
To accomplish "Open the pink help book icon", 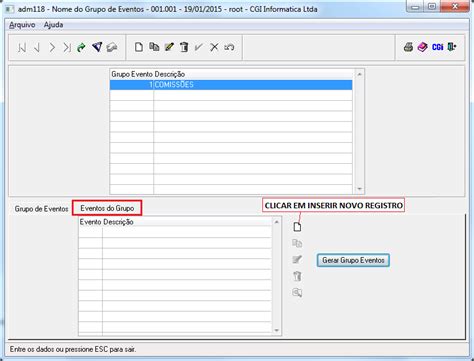I will pos(423,47).
